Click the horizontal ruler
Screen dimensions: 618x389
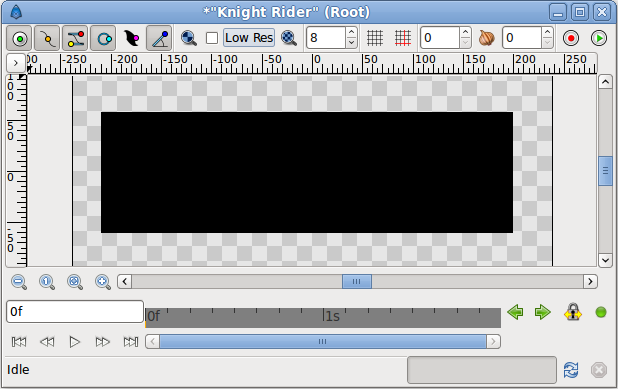pyautogui.click(x=311, y=64)
